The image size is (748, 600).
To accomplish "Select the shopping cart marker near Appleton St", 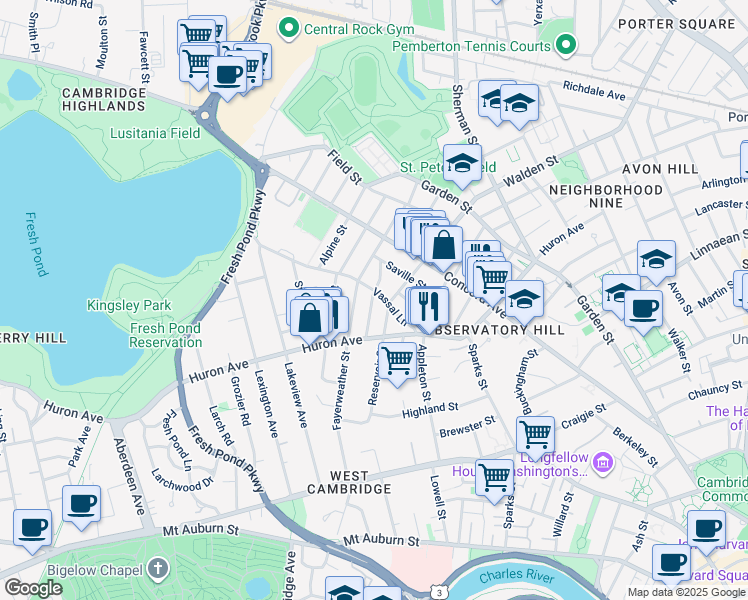I will click(x=397, y=362).
